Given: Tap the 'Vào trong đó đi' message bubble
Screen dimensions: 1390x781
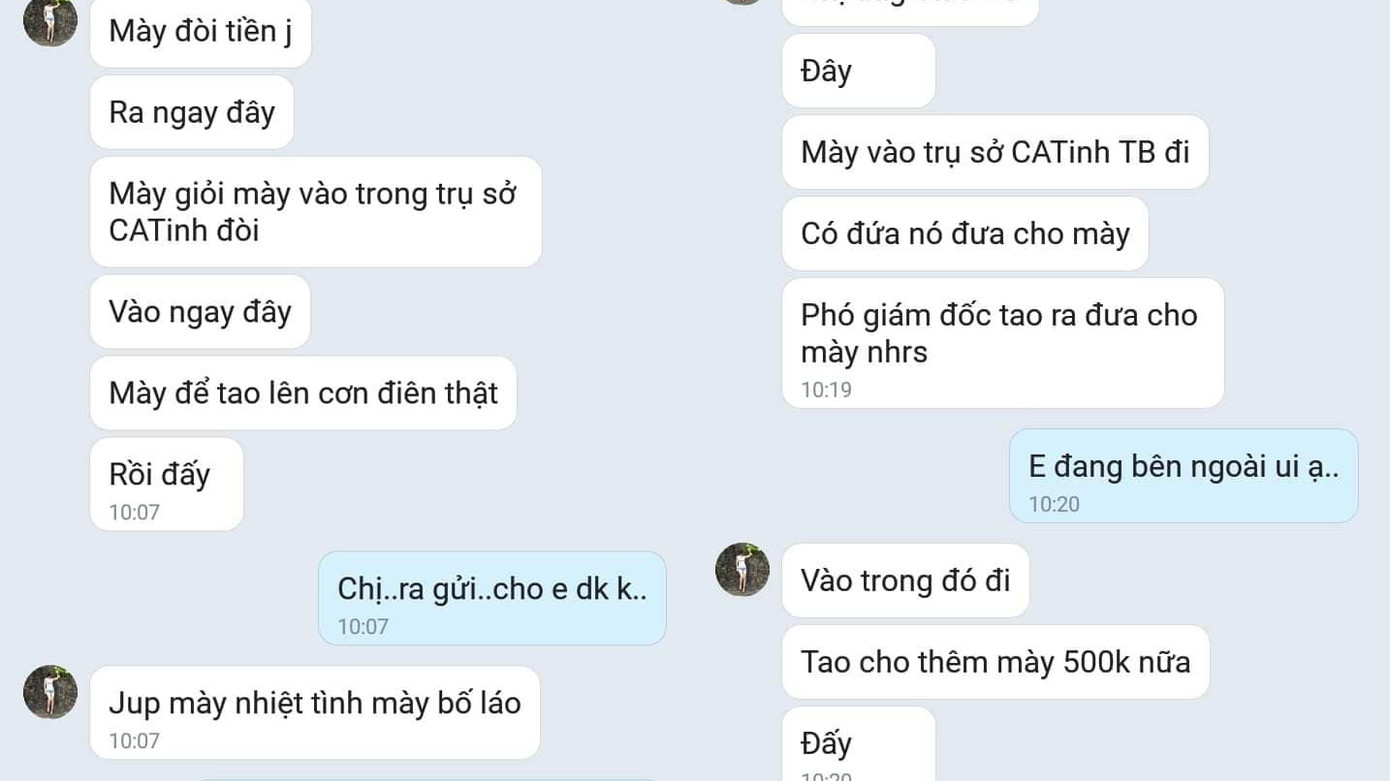Looking at the screenshot, I should [905, 580].
